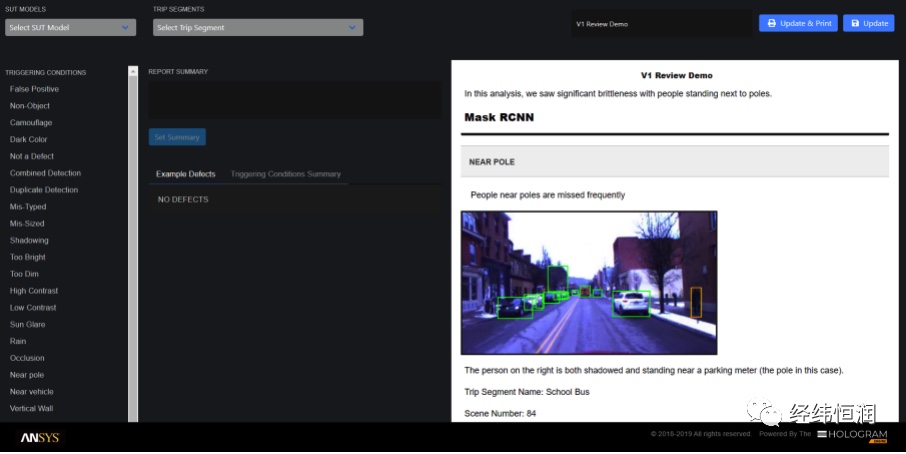Select High Contrast condition
Image resolution: width=906 pixels, height=454 pixels.
[34, 291]
